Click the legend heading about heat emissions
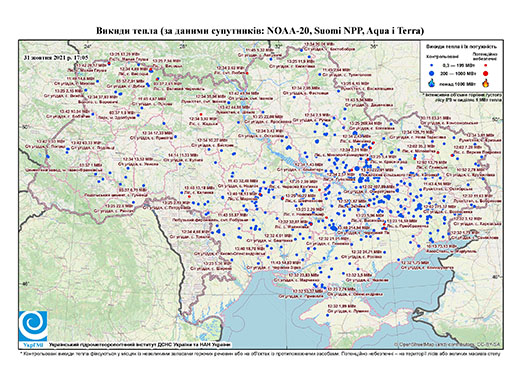Image resolution: width=520 pixels, height=368 pixels. [462, 47]
